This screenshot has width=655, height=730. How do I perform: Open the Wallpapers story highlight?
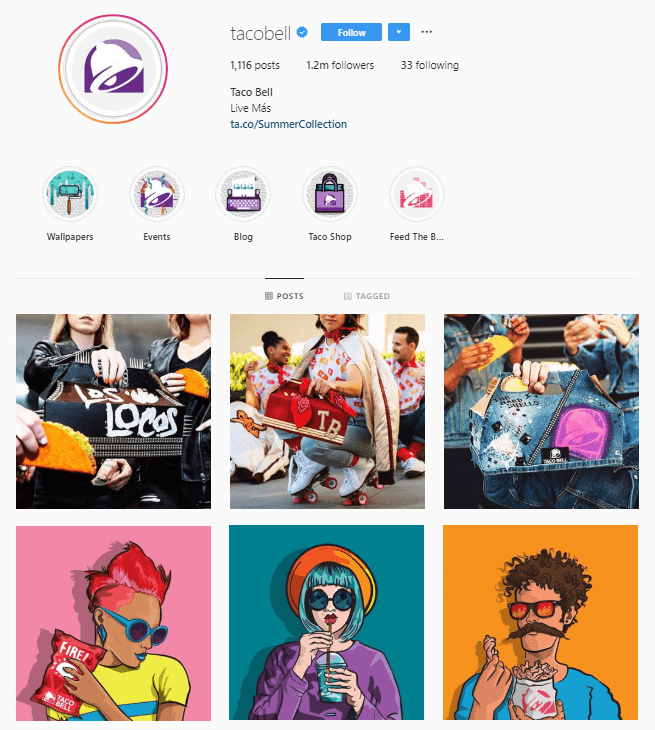70,194
